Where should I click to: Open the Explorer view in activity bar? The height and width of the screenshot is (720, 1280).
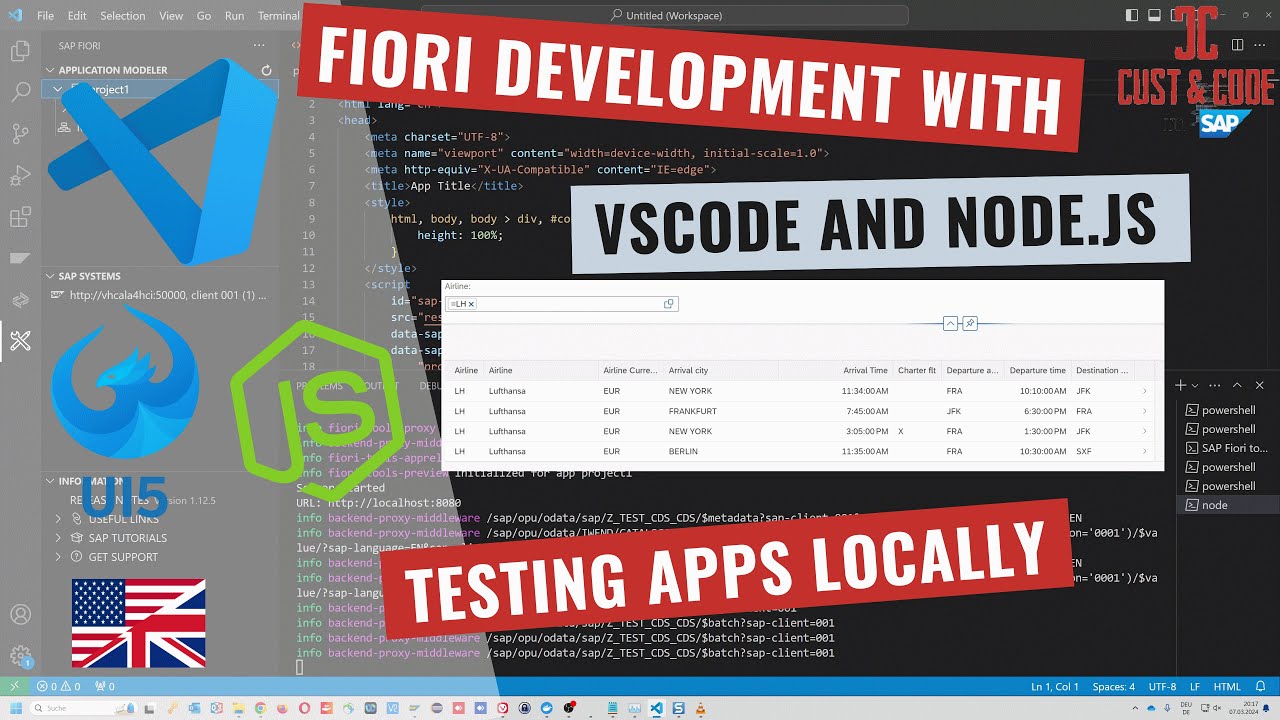(20, 51)
